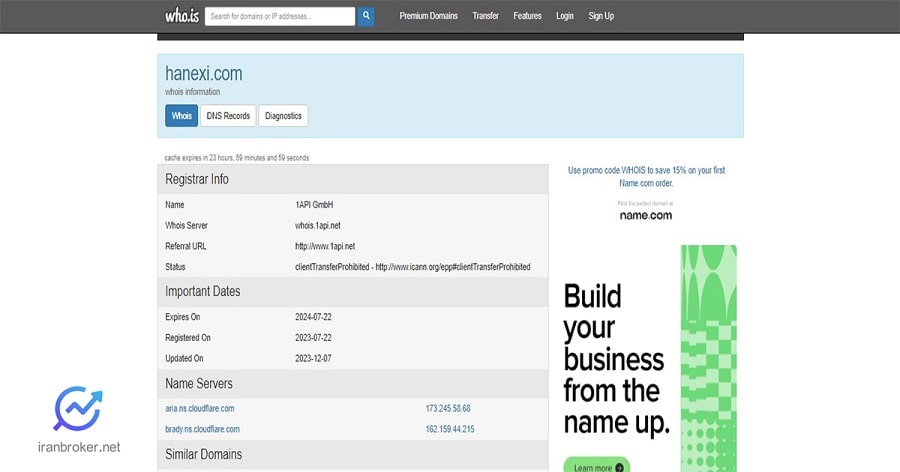Click the hanexi.com domain heading
900x472 pixels.
click(204, 73)
